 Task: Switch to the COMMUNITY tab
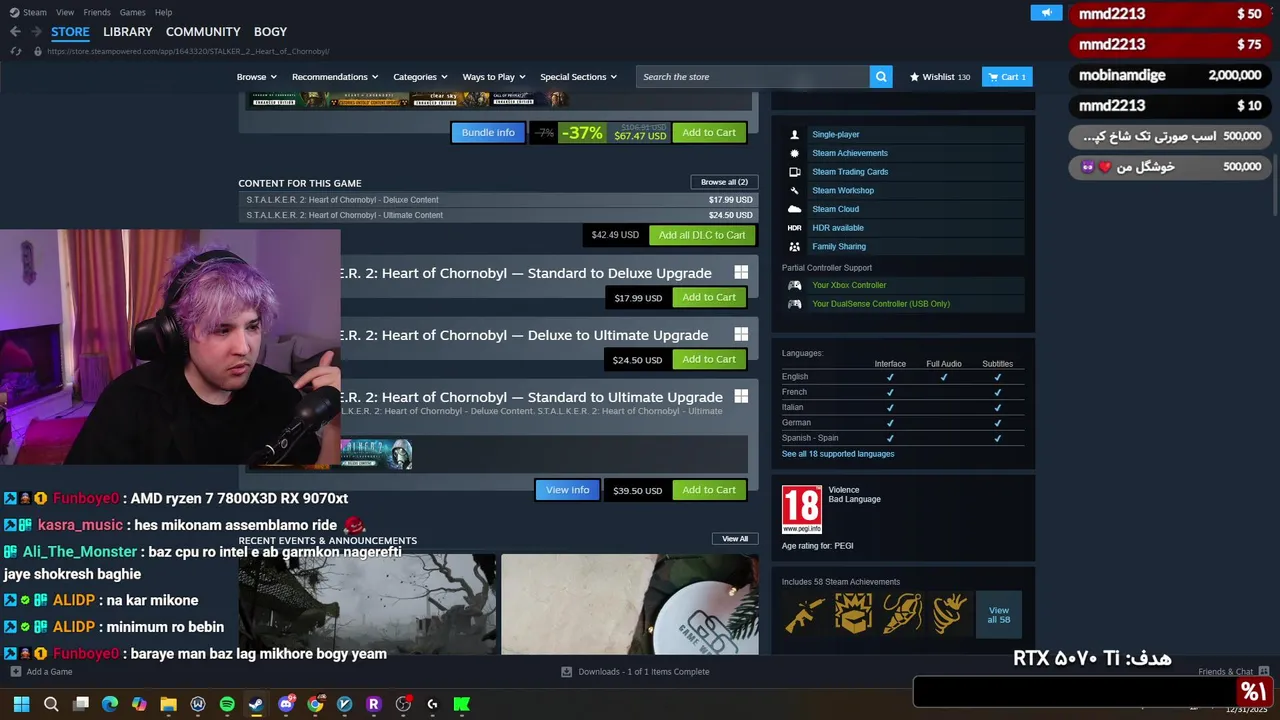(203, 32)
